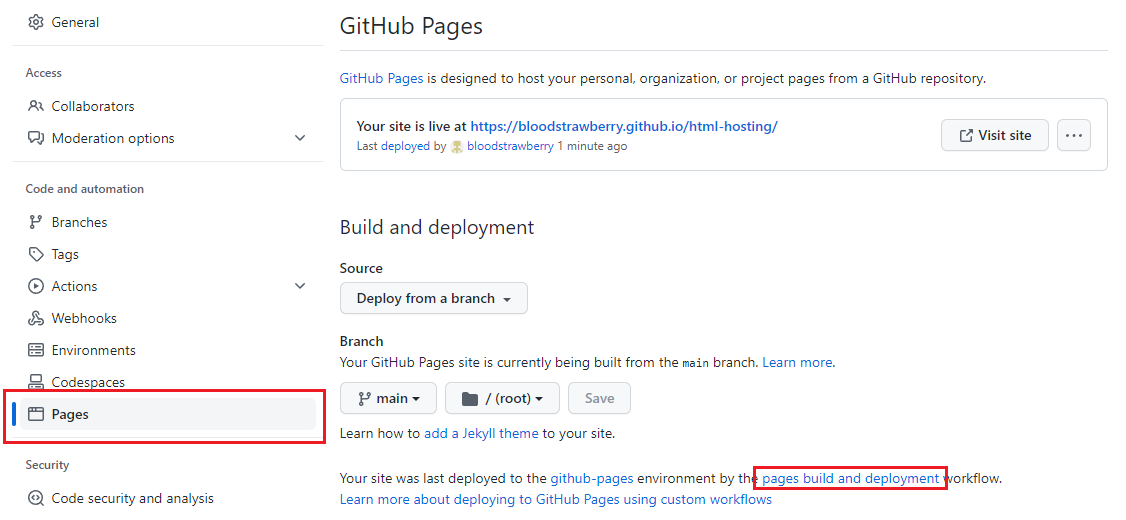Click the 'Code and automation' section label
The image size is (1126, 520).
tap(85, 189)
